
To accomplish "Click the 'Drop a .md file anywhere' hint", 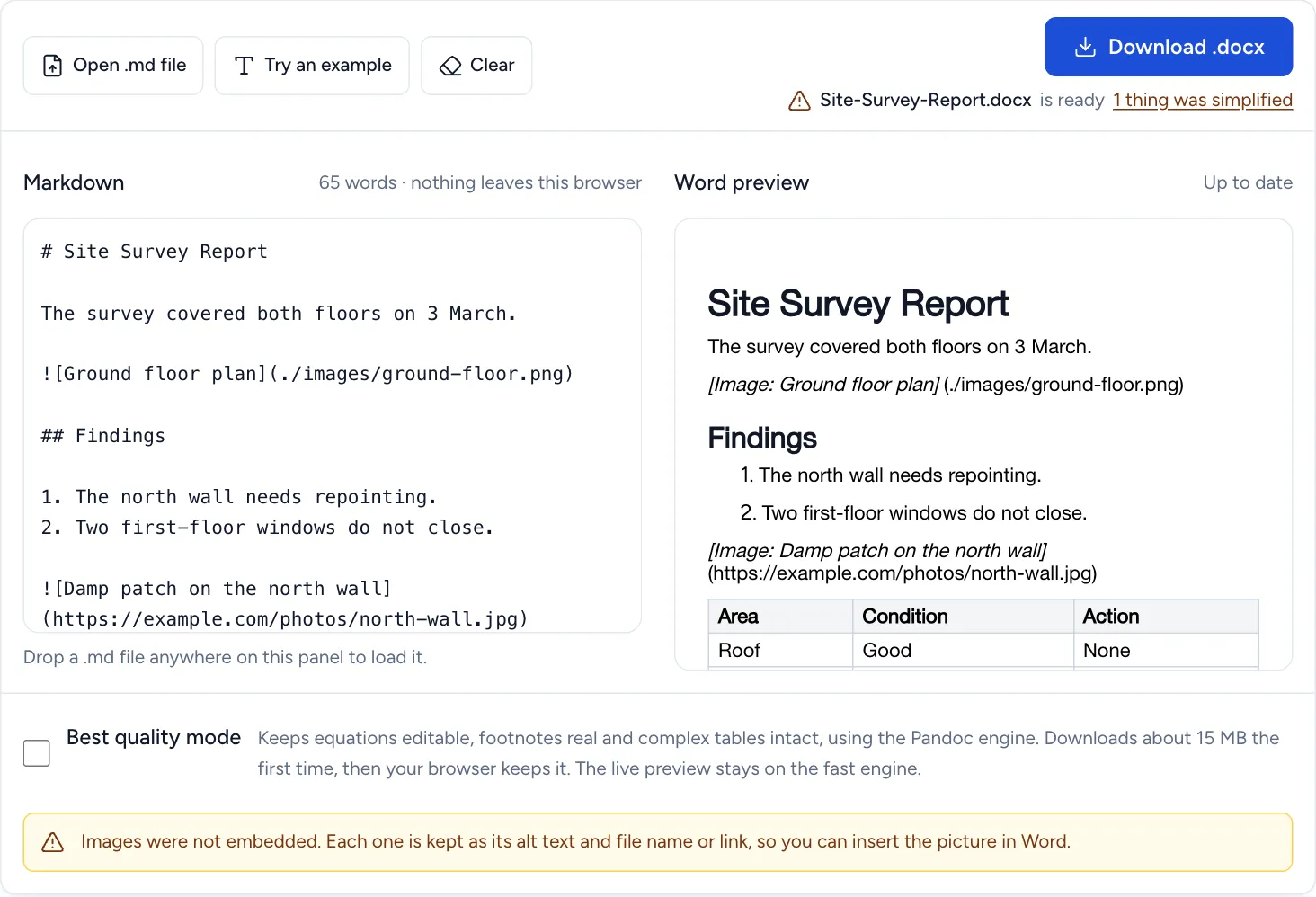I will 226,657.
